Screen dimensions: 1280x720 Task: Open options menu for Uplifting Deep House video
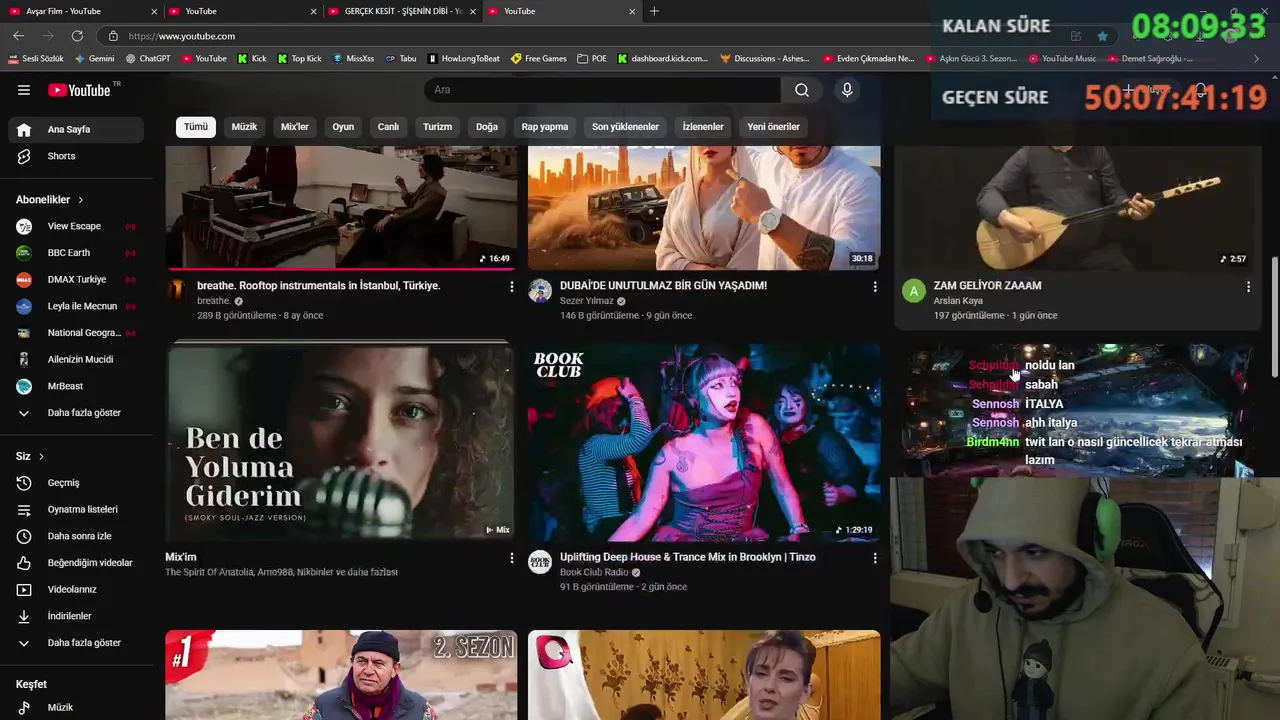(x=875, y=558)
